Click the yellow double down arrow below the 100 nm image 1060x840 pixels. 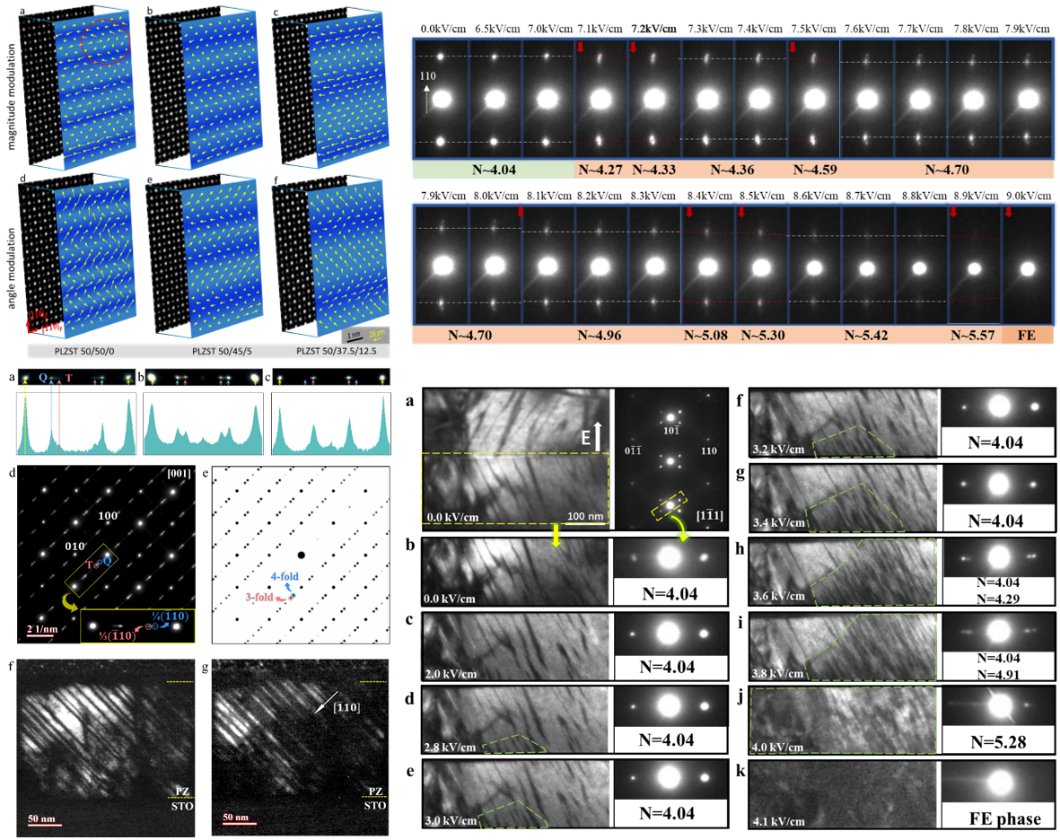(x=557, y=537)
